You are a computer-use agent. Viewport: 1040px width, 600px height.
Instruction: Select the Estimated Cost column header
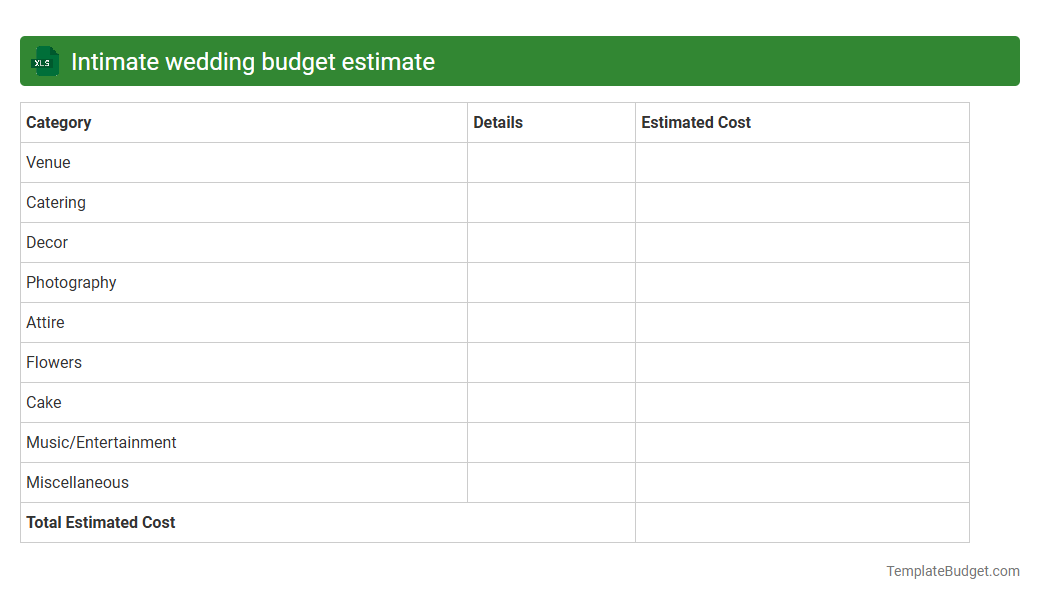[x=696, y=122]
